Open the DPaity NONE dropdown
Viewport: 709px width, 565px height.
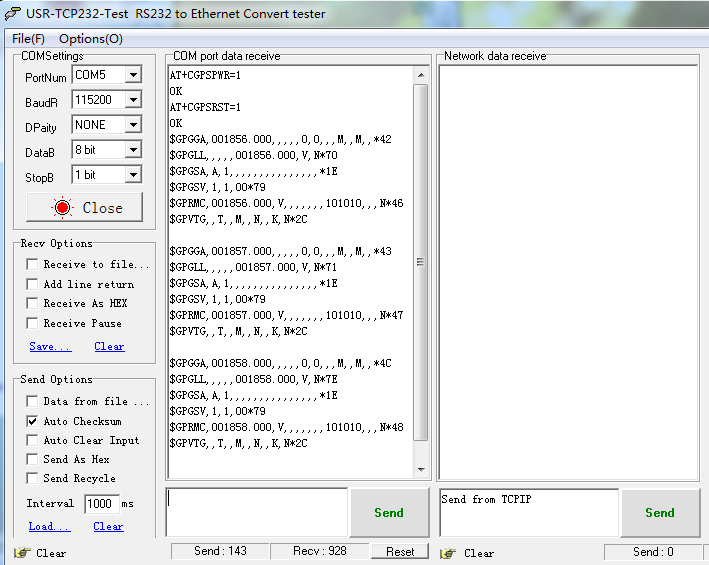(x=133, y=124)
